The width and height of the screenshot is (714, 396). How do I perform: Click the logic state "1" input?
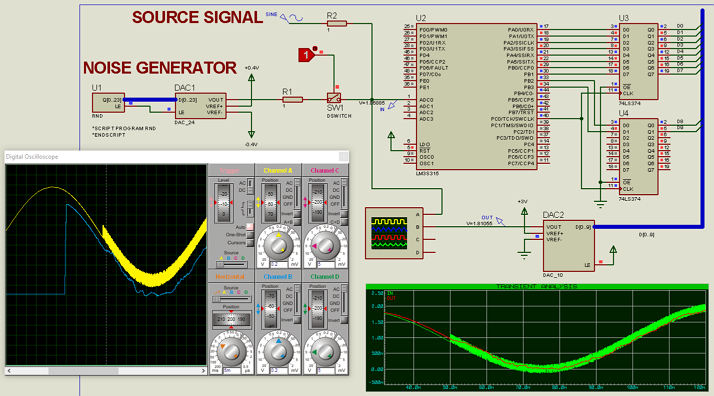coord(307,55)
